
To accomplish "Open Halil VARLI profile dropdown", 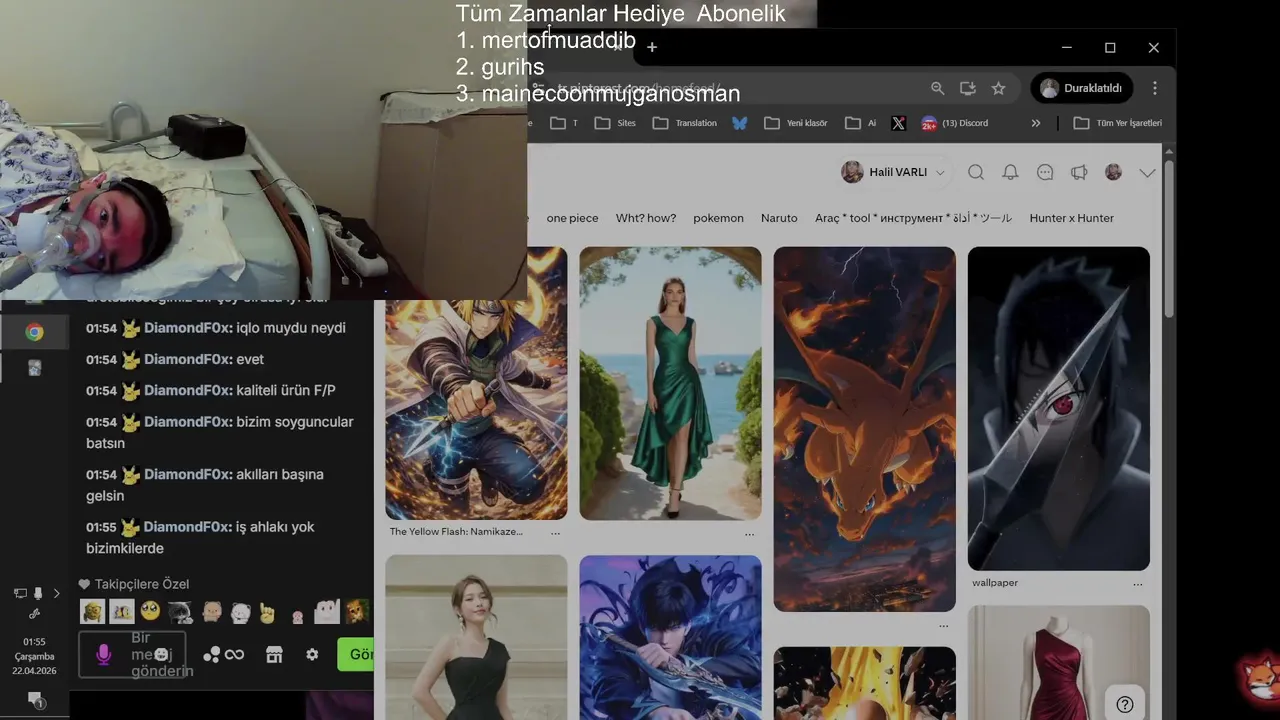I will click(x=893, y=172).
